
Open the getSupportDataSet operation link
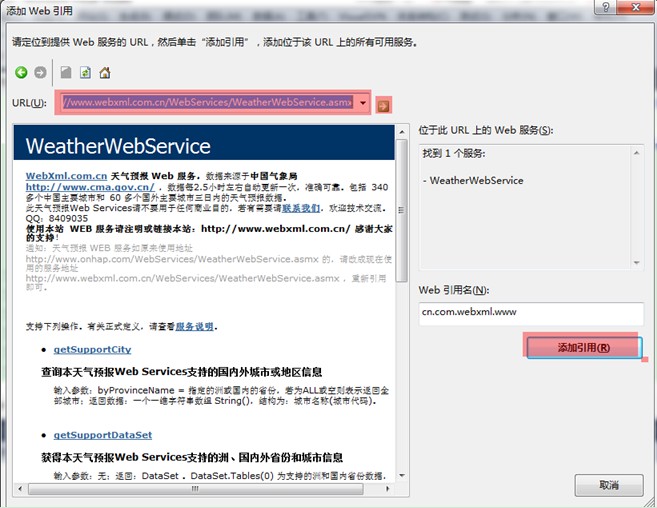click(x=103, y=435)
